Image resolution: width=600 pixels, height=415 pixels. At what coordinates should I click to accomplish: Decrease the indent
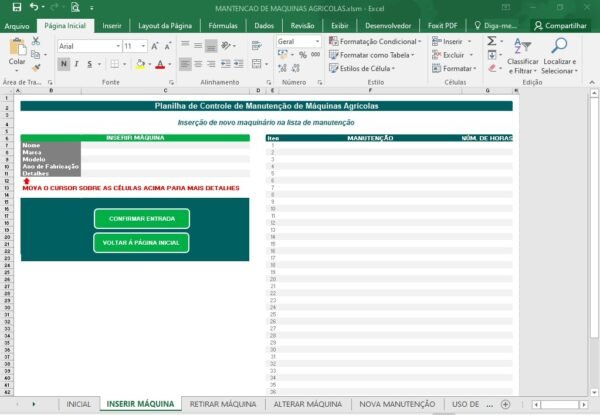coord(226,63)
